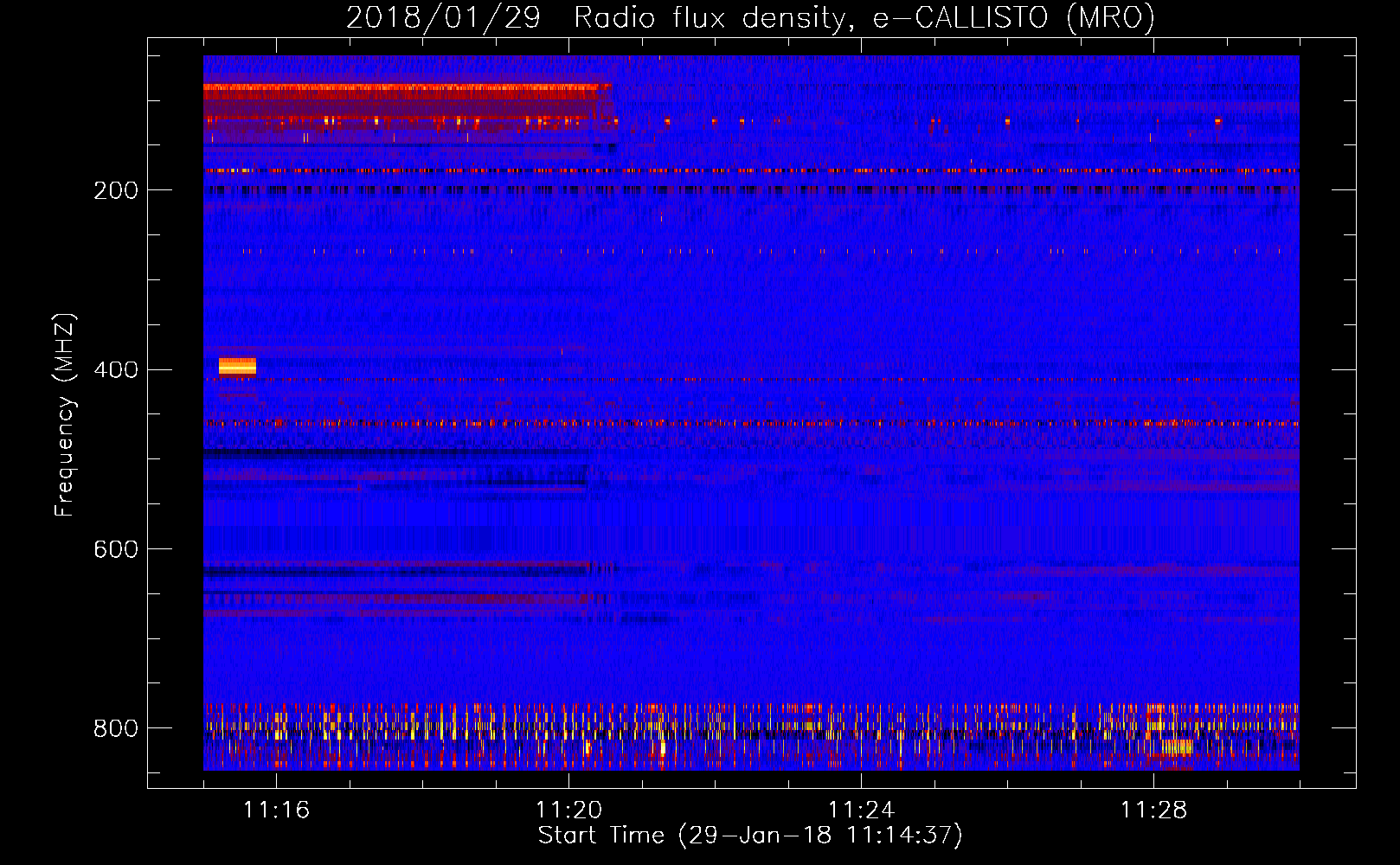Click the 'Start Time (29-Jan-18 11:14:37)' axis label
1400x865 pixels.
pos(750,836)
